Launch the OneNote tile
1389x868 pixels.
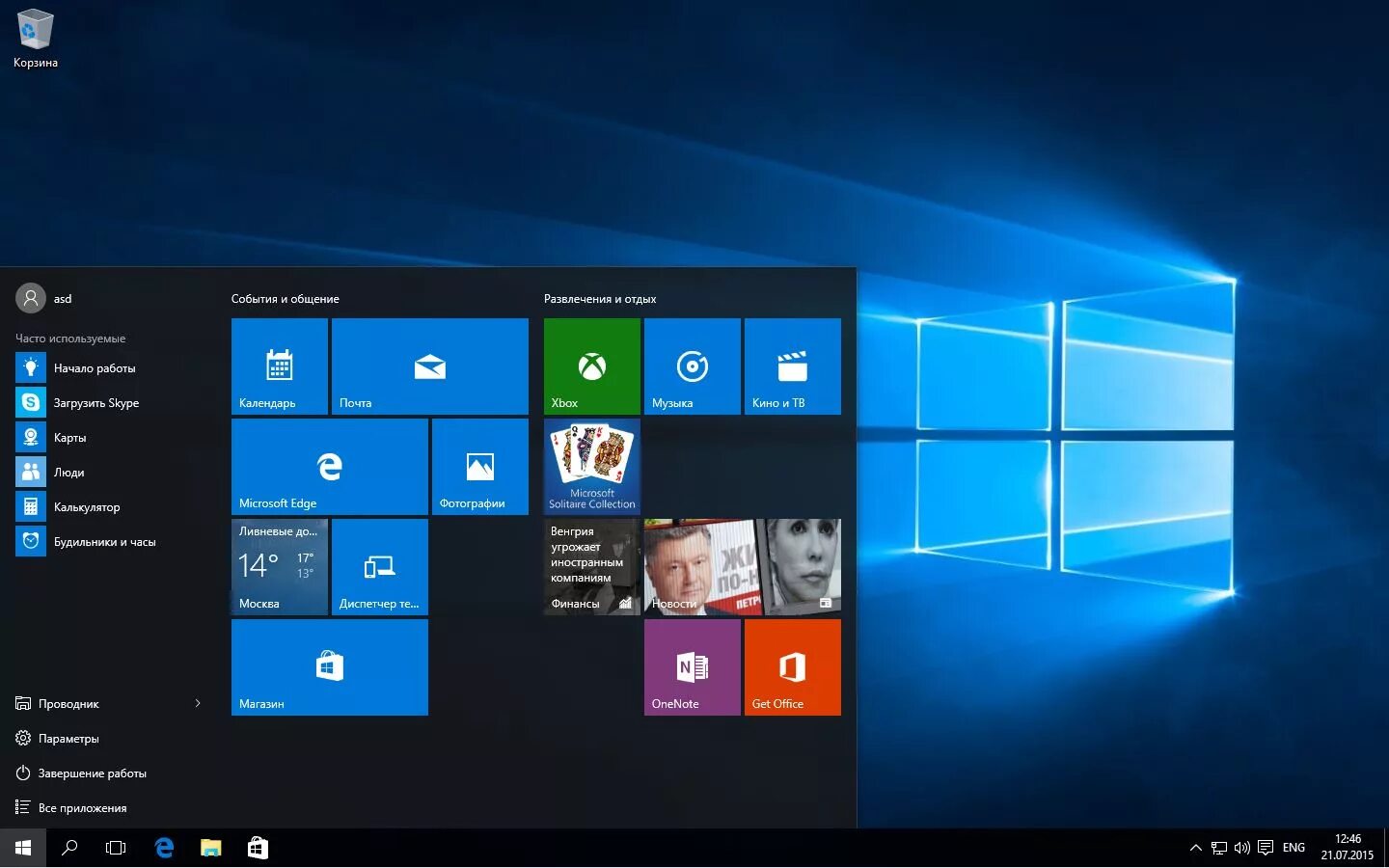(x=693, y=667)
